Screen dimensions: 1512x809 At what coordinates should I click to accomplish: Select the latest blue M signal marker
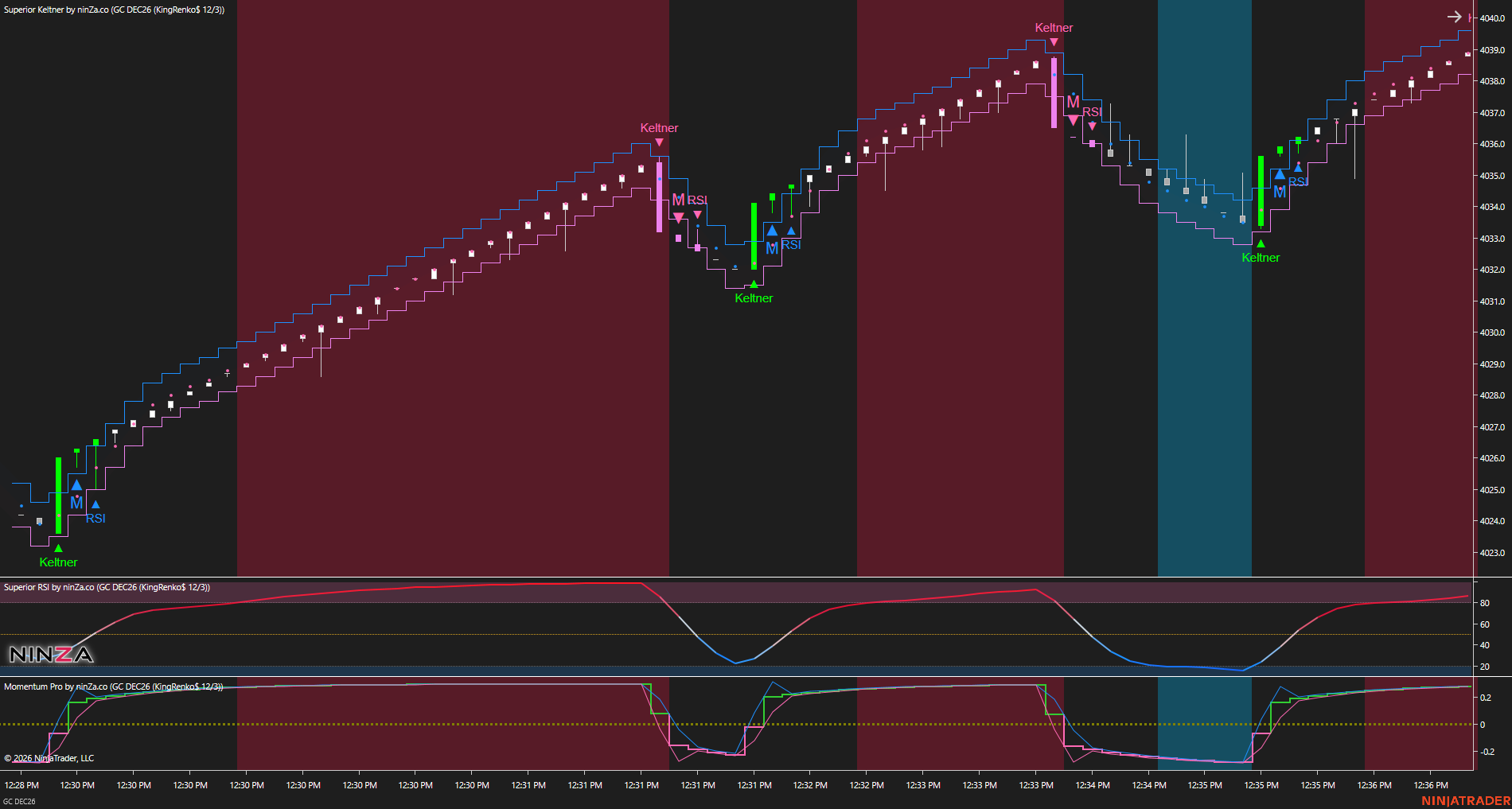(x=1280, y=192)
